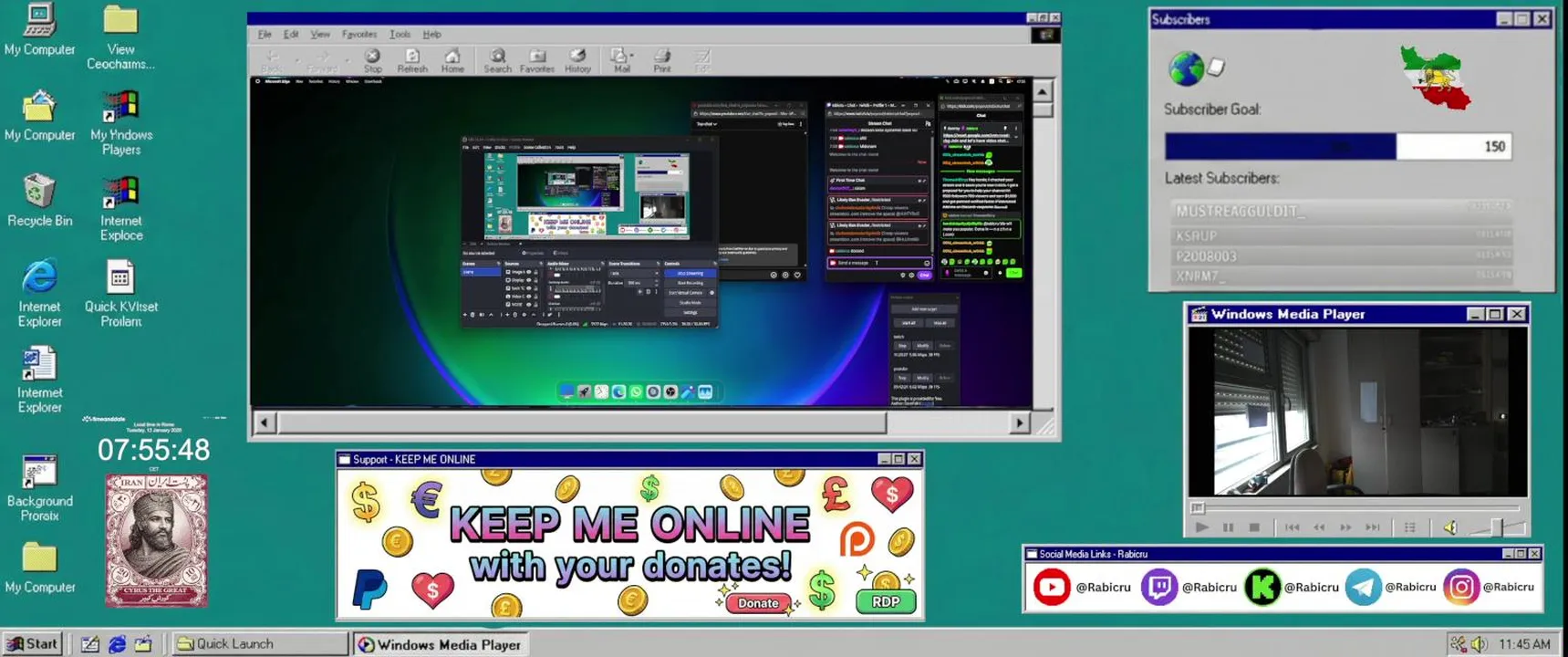The width and height of the screenshot is (1568, 657).
Task: Open the Background Proraix desktop shortcut
Action: (39, 488)
